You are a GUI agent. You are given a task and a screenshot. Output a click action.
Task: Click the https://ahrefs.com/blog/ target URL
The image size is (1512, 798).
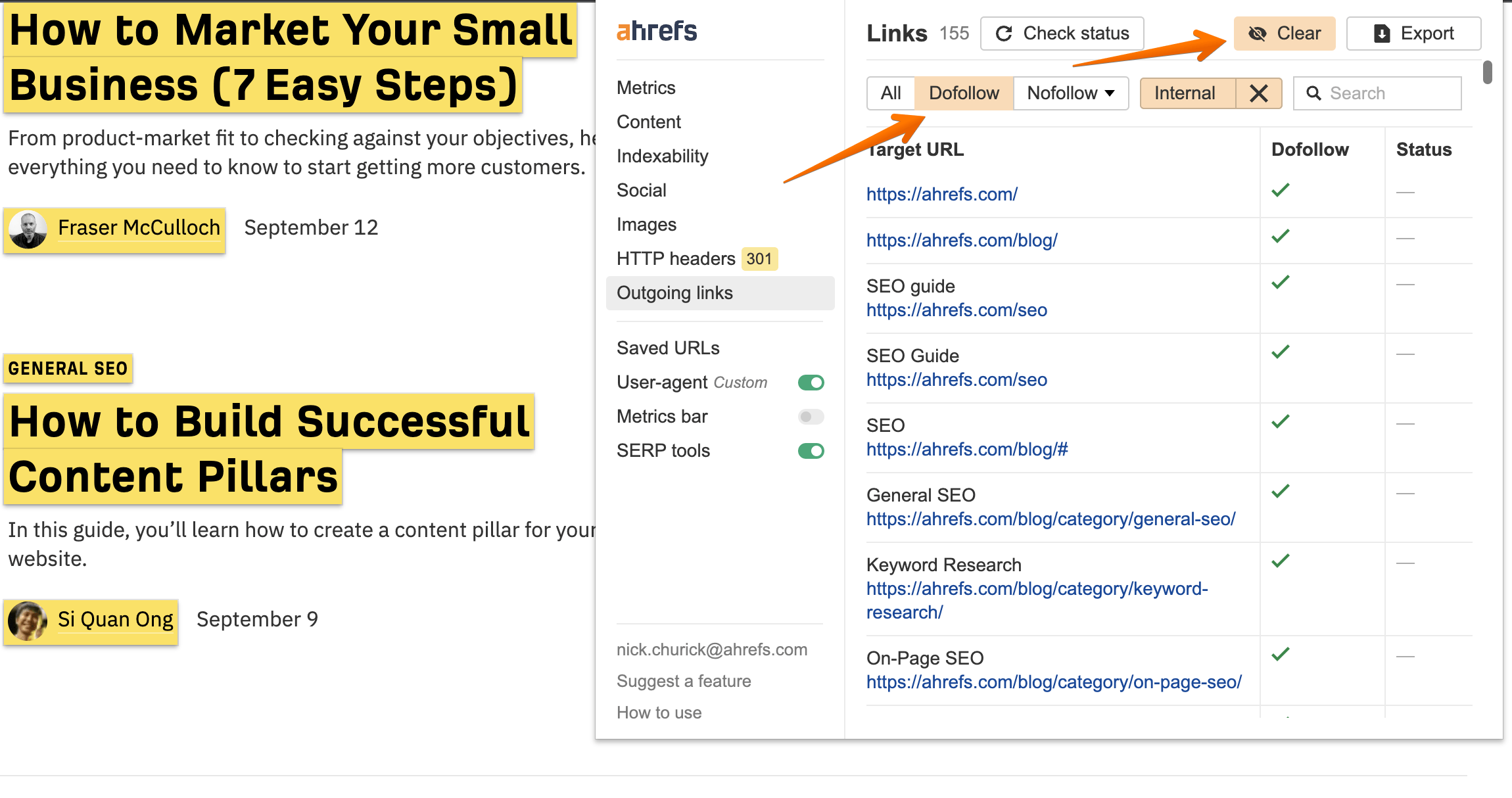(962, 240)
